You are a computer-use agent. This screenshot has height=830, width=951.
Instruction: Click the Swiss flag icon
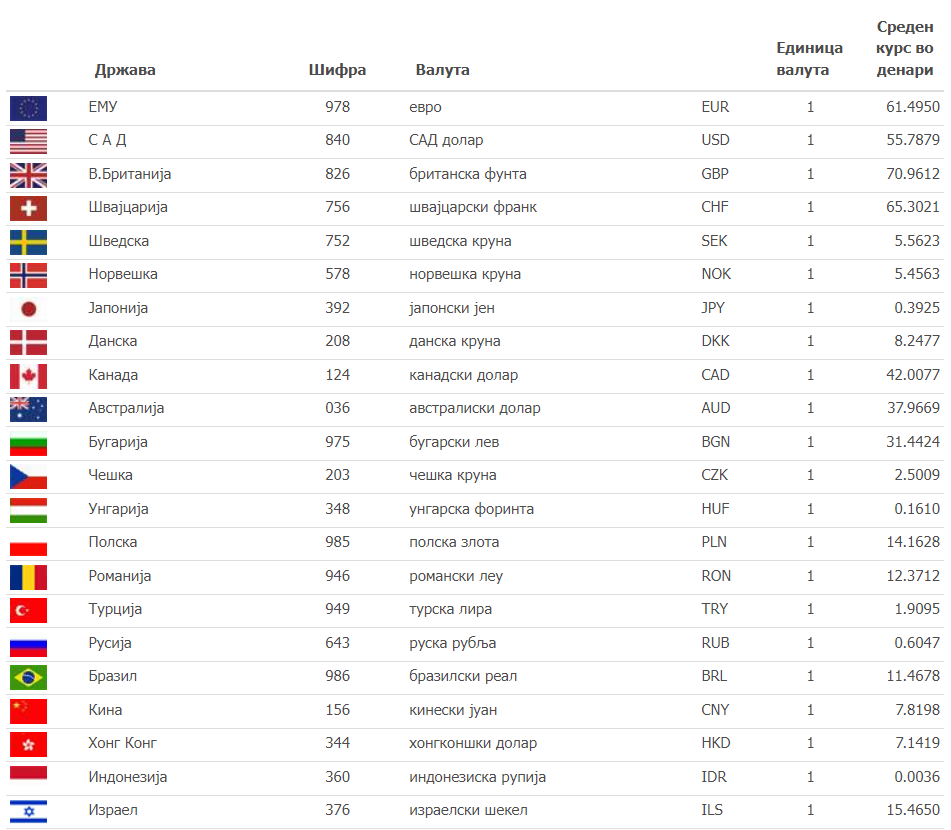[x=28, y=208]
